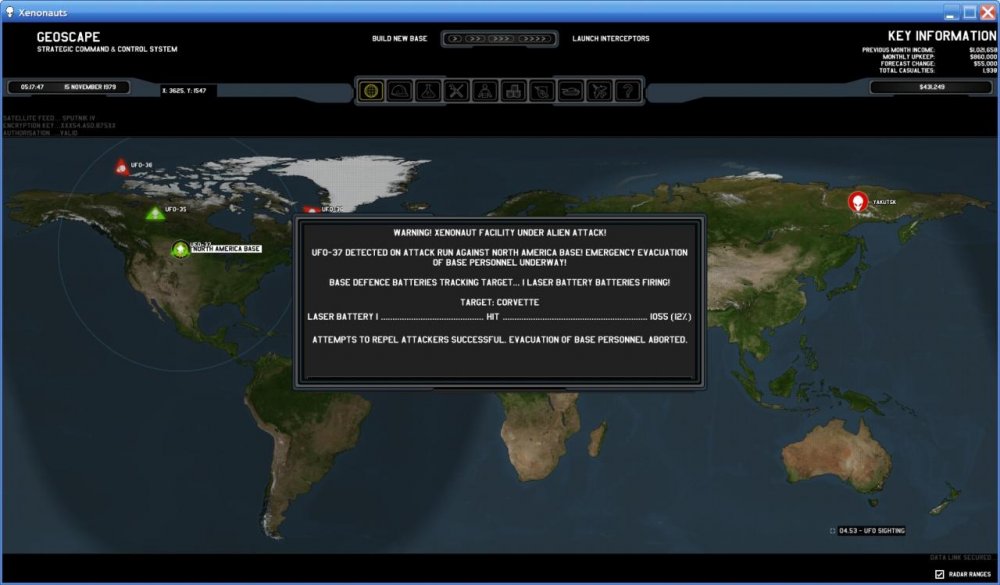Viewport: 1000px width, 585px height.
Task: Click the North America Base green marker
Action: (180, 249)
